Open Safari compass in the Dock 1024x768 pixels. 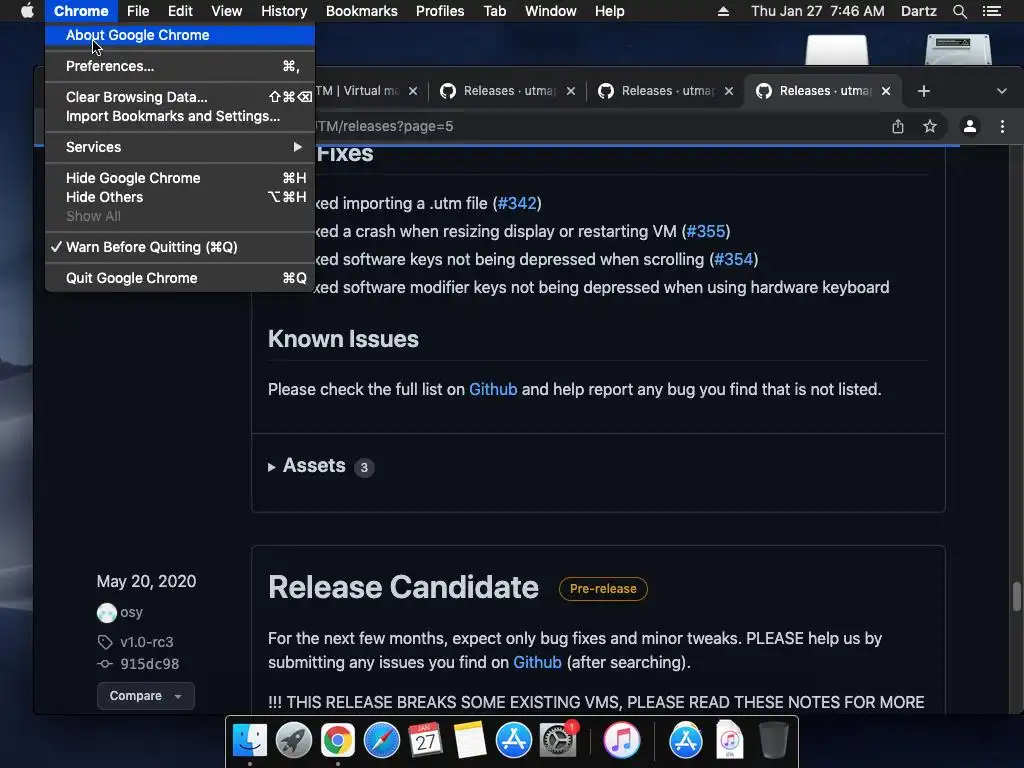(x=381, y=741)
